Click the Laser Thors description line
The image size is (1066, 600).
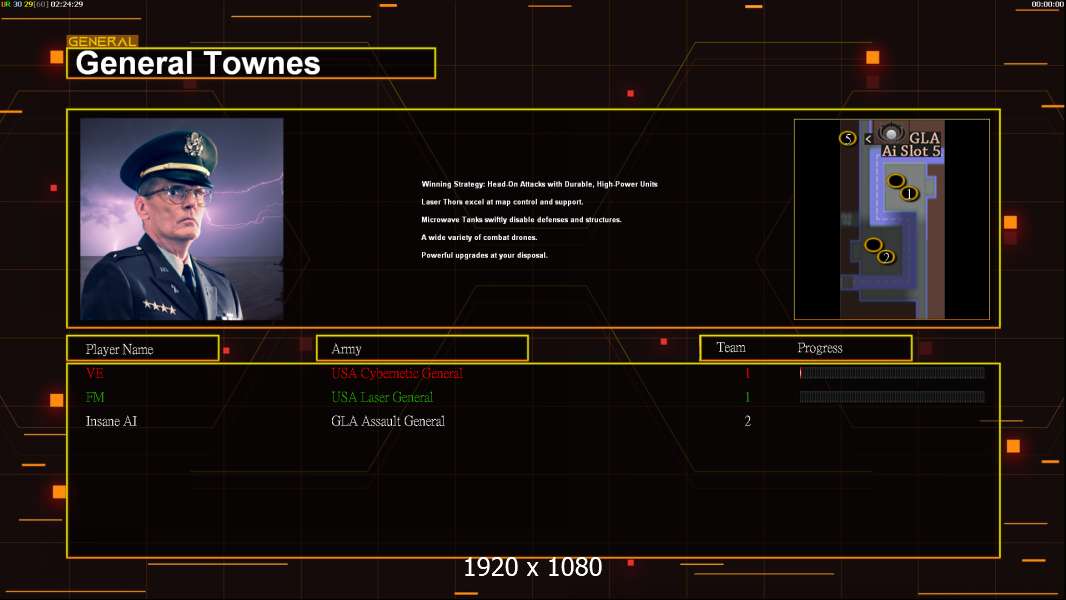pyautogui.click(x=502, y=202)
